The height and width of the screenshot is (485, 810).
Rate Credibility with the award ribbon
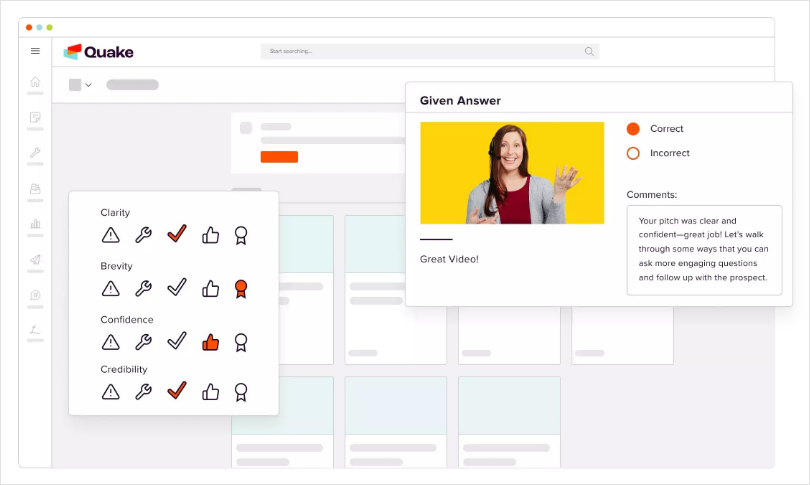pos(241,392)
